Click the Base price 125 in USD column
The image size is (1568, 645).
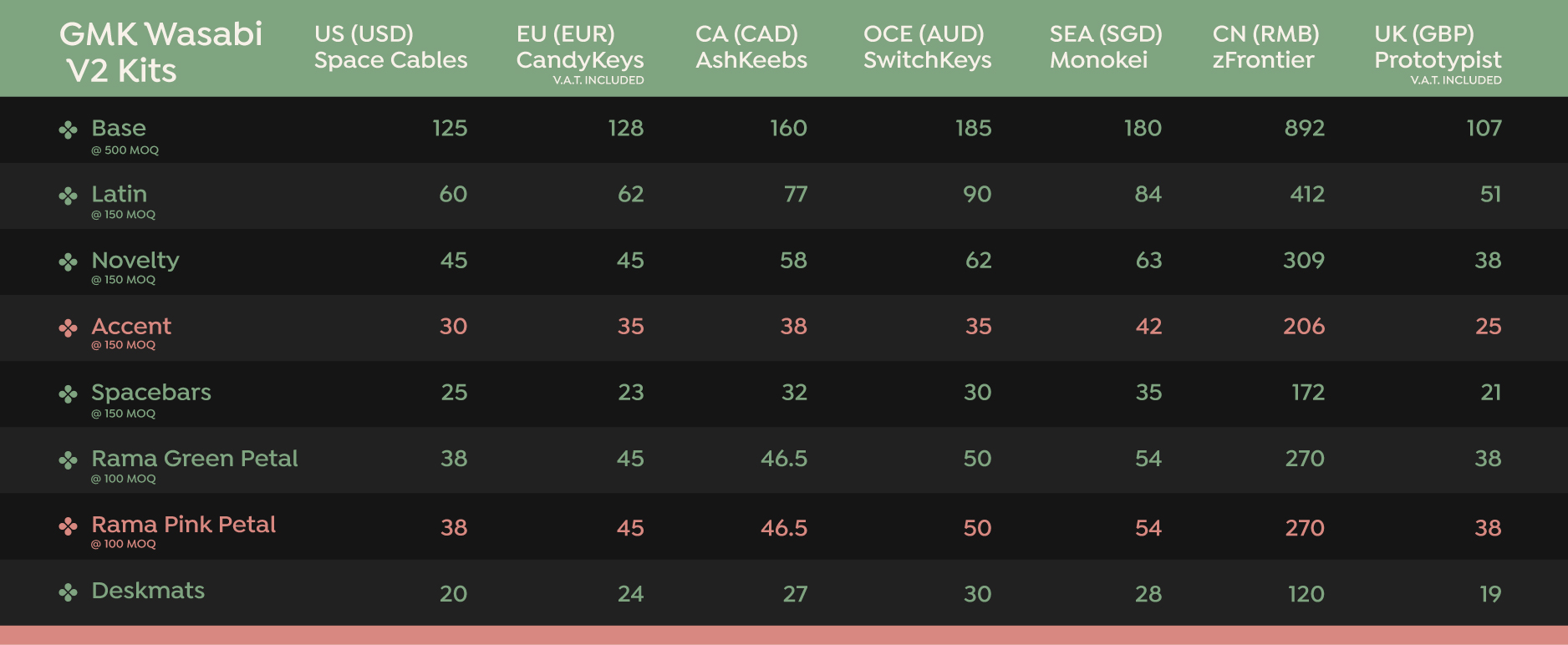[450, 128]
